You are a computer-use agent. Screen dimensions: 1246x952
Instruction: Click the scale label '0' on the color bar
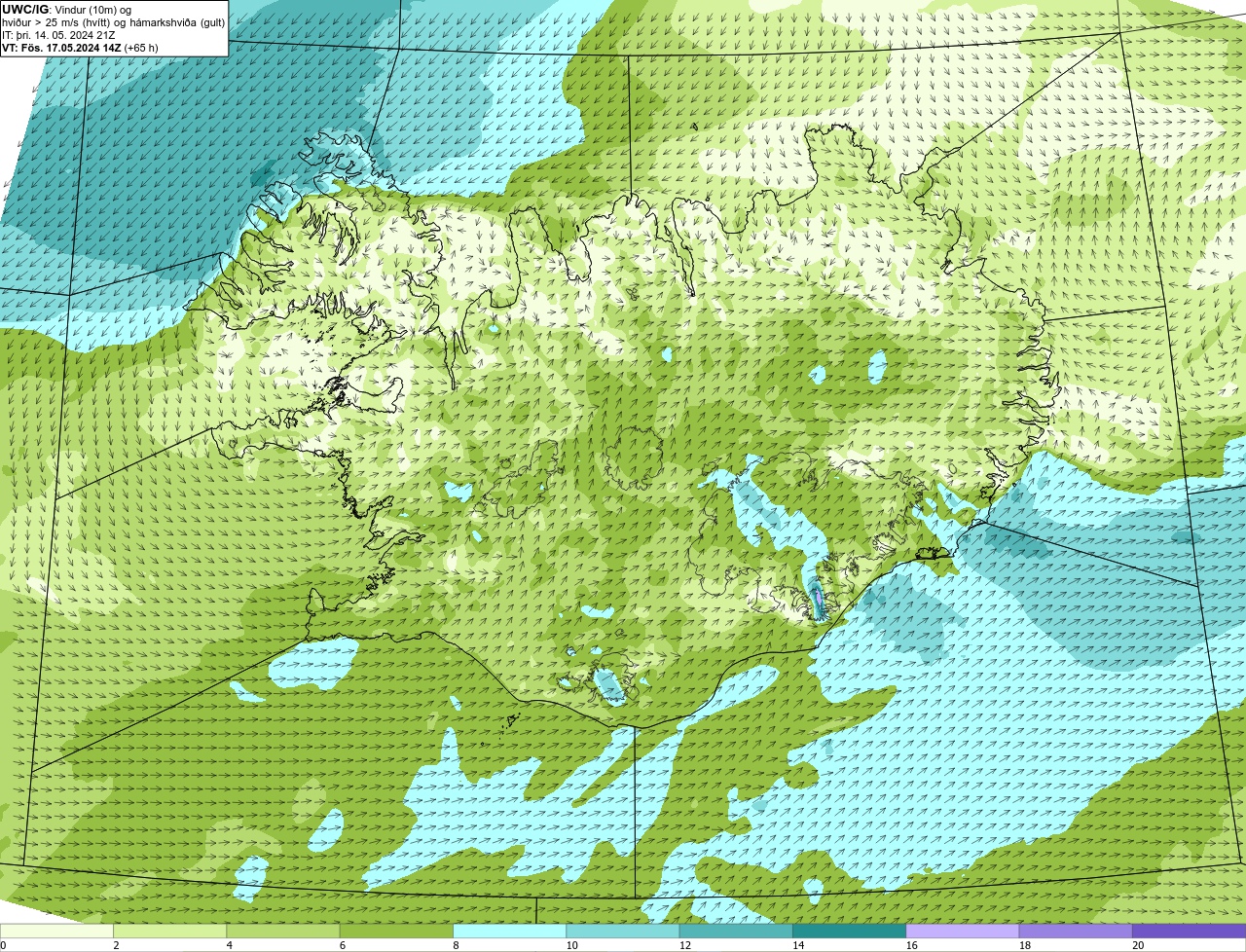click(3, 945)
